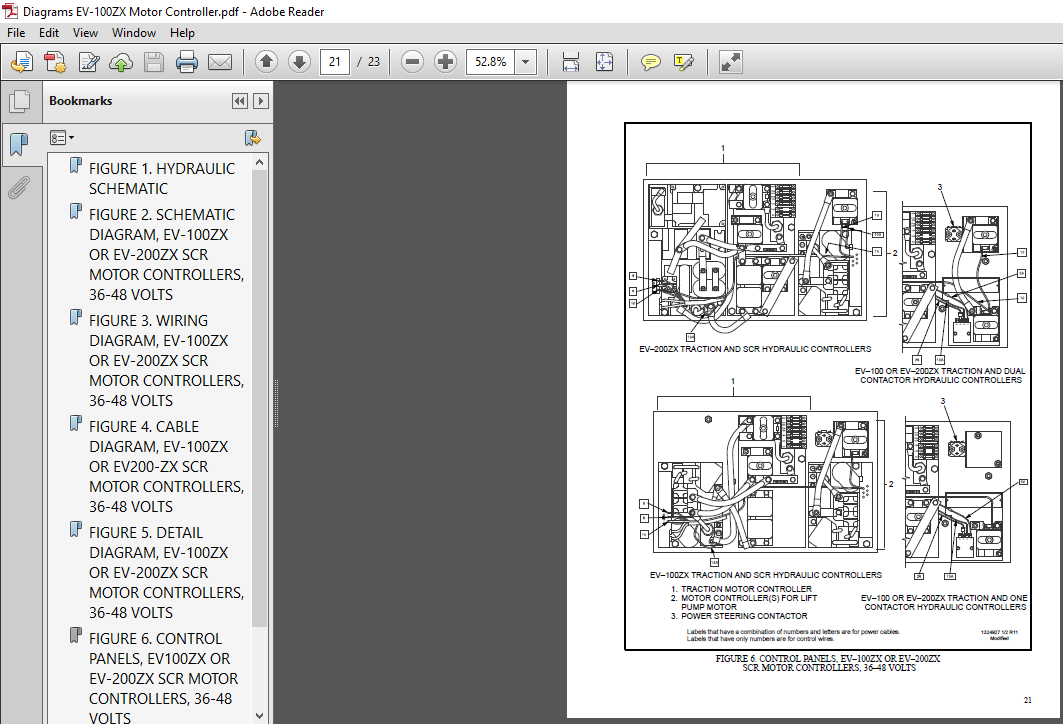Viewport: 1063px width, 724px height.
Task: Open the Edit menu
Action: coord(49,33)
